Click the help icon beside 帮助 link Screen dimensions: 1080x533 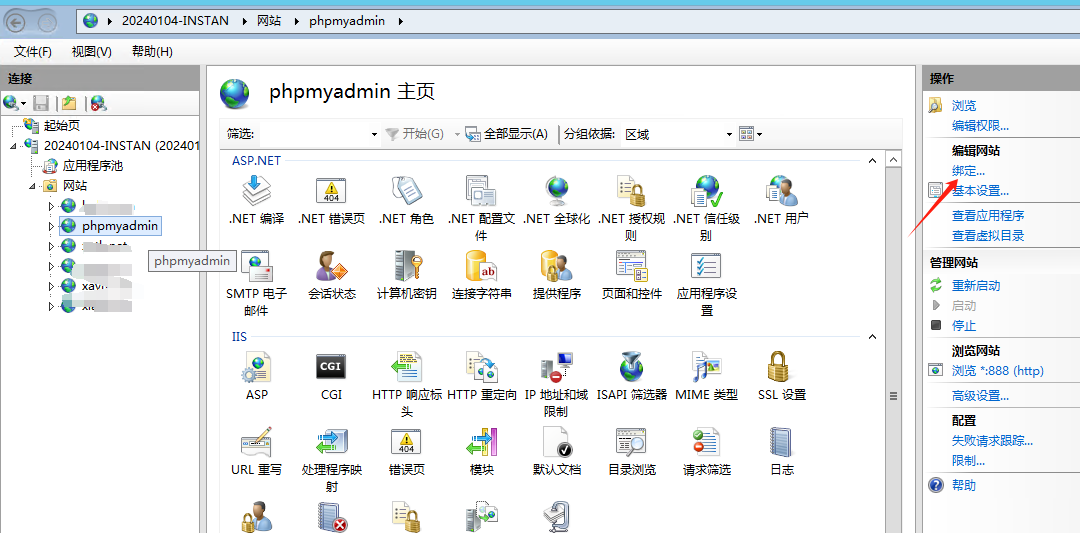[x=935, y=485]
